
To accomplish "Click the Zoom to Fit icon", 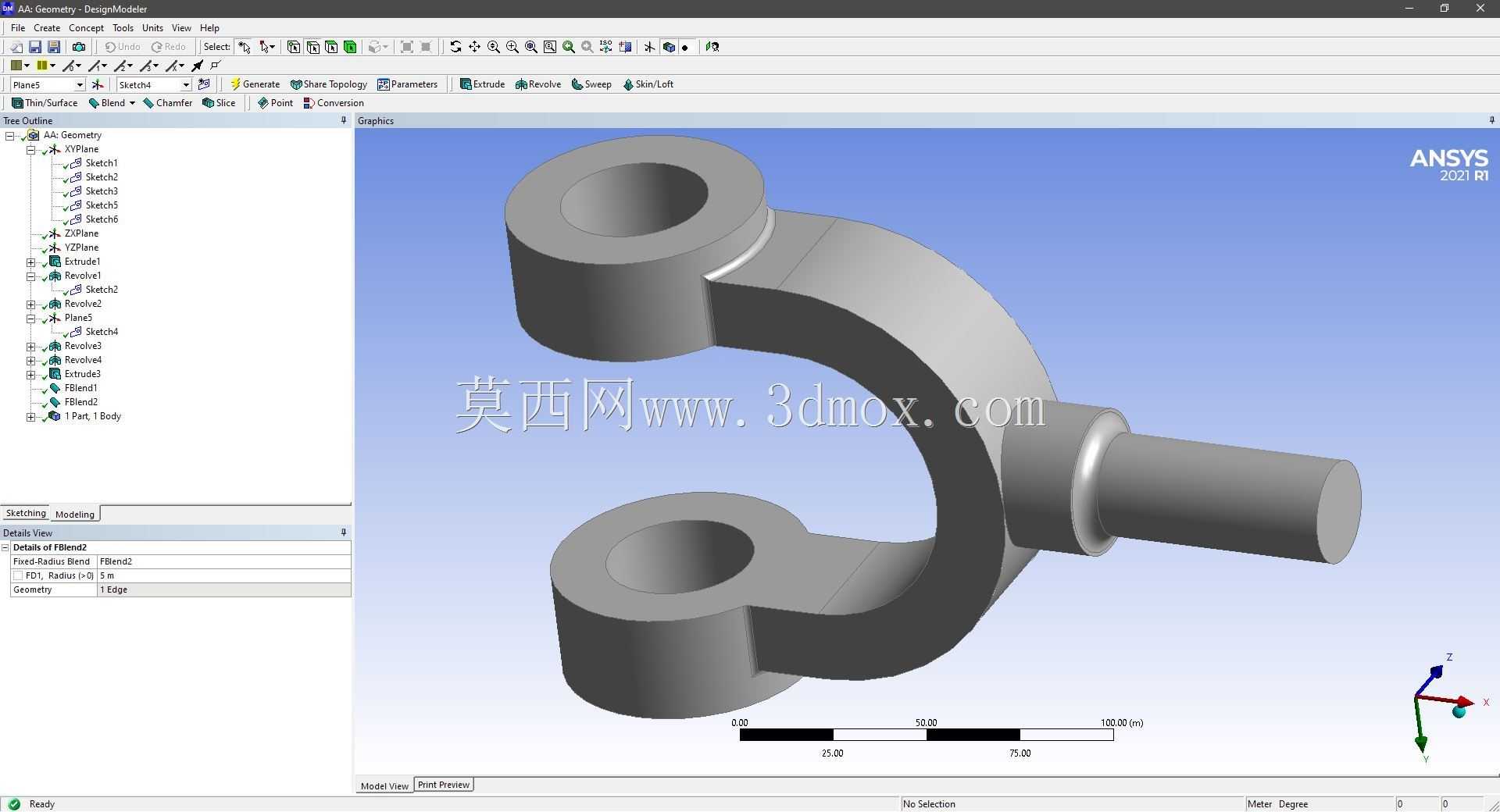I will pyautogui.click(x=531, y=47).
